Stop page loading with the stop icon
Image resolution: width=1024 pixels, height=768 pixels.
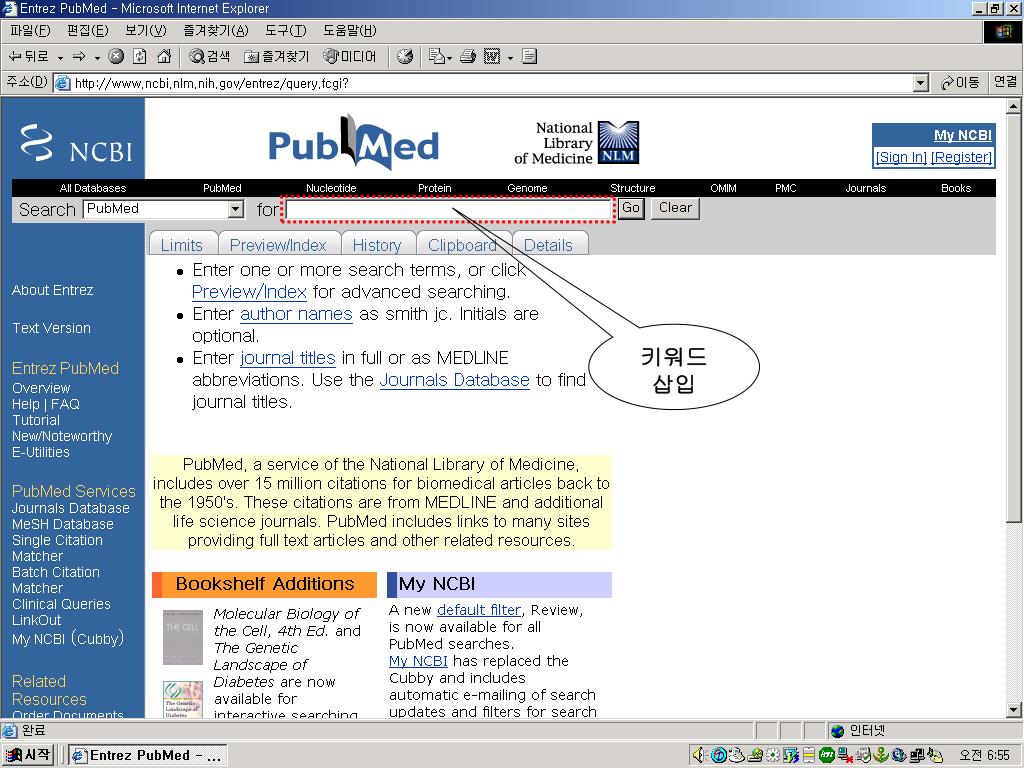click(x=116, y=57)
